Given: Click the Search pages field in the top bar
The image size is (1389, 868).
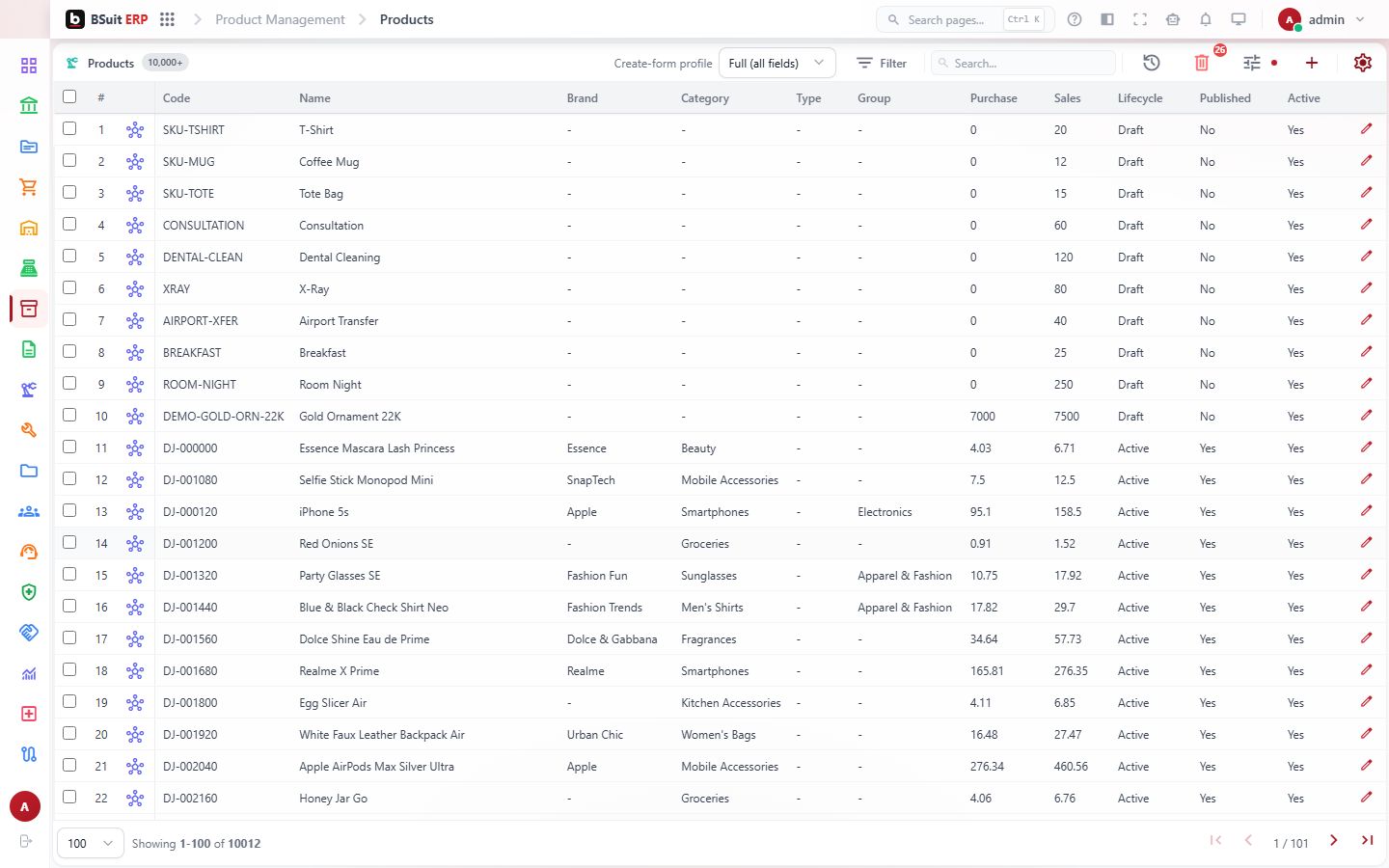Looking at the screenshot, I should pyautogui.click(x=966, y=19).
